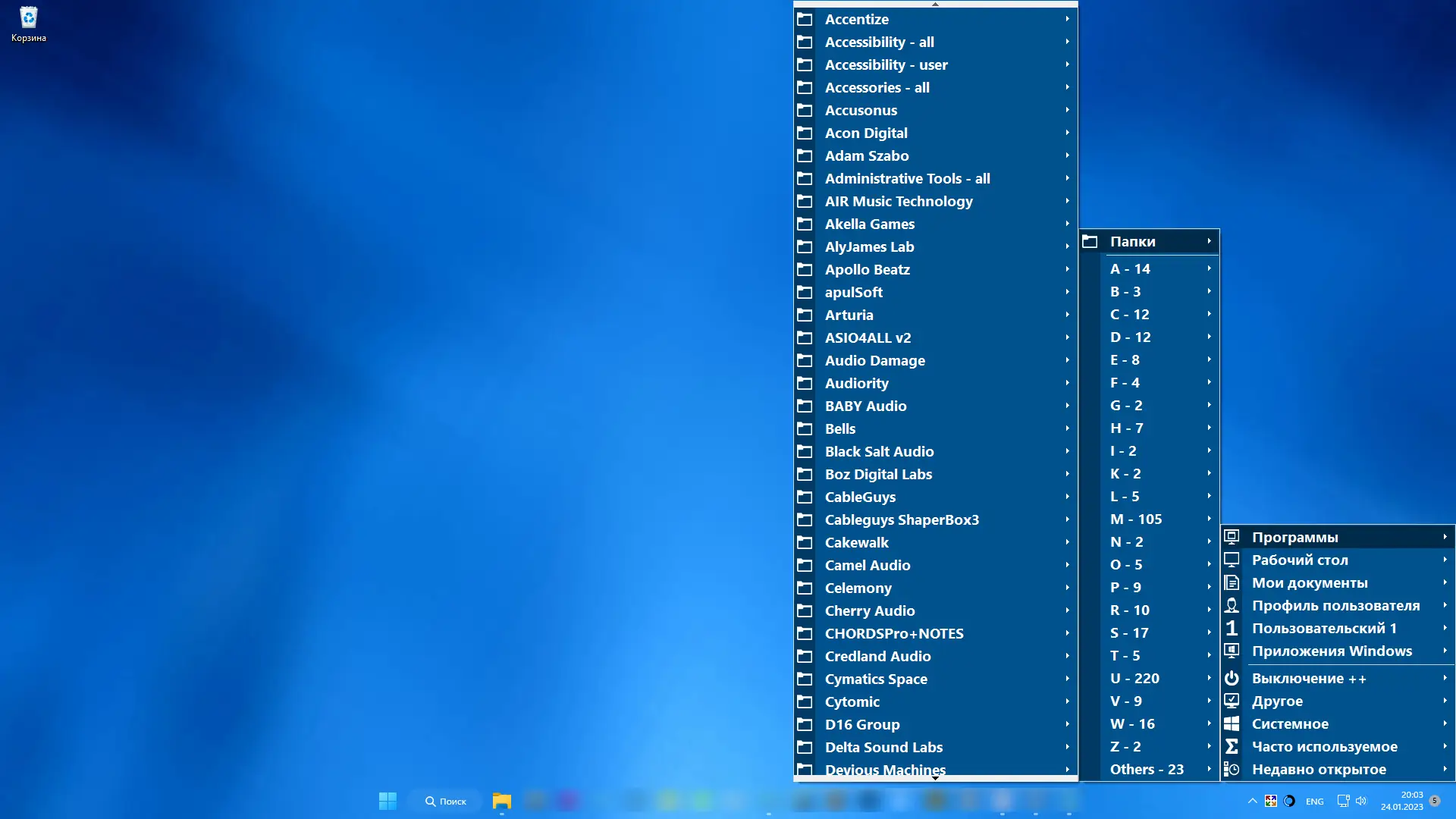Viewport: 1456px width, 819px height.
Task: Expand the Arturia folder submenu arrow
Action: pos(1067,315)
